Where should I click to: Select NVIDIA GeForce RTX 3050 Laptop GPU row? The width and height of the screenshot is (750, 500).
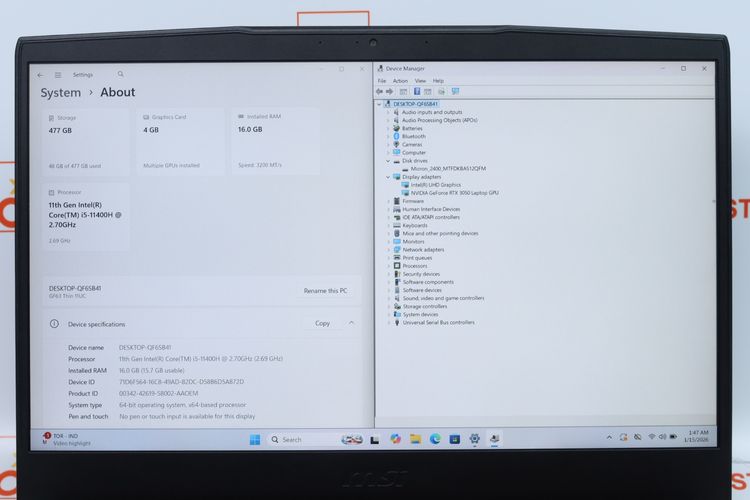point(454,193)
